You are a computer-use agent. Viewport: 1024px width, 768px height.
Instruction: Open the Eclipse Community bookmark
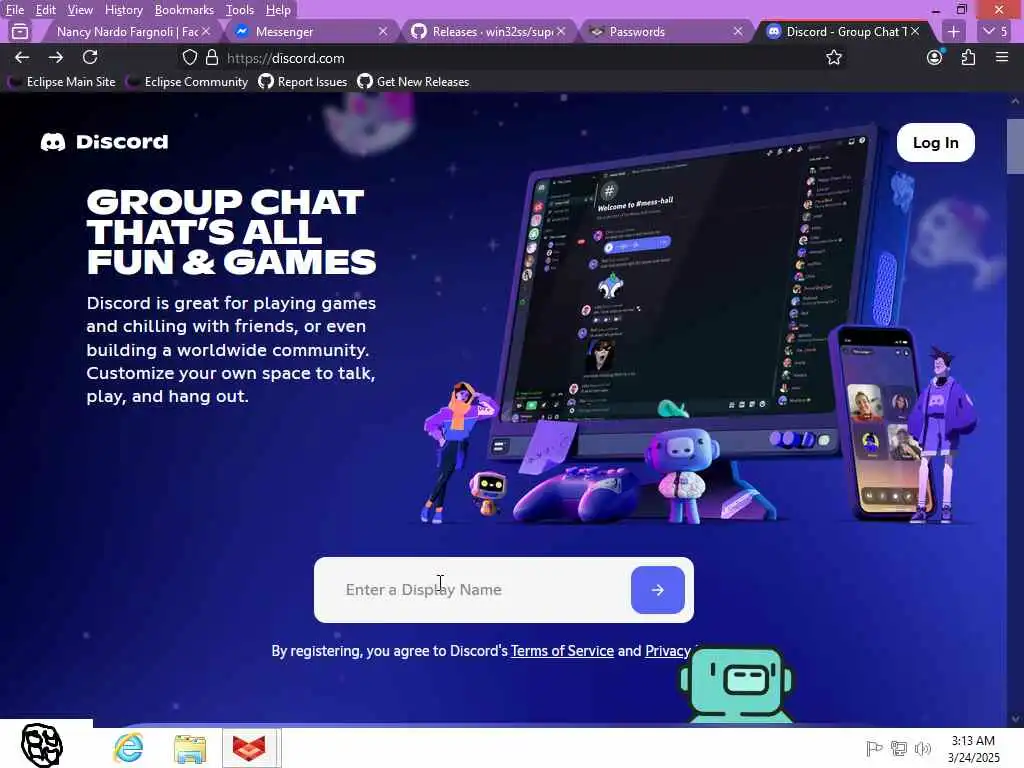coord(188,82)
